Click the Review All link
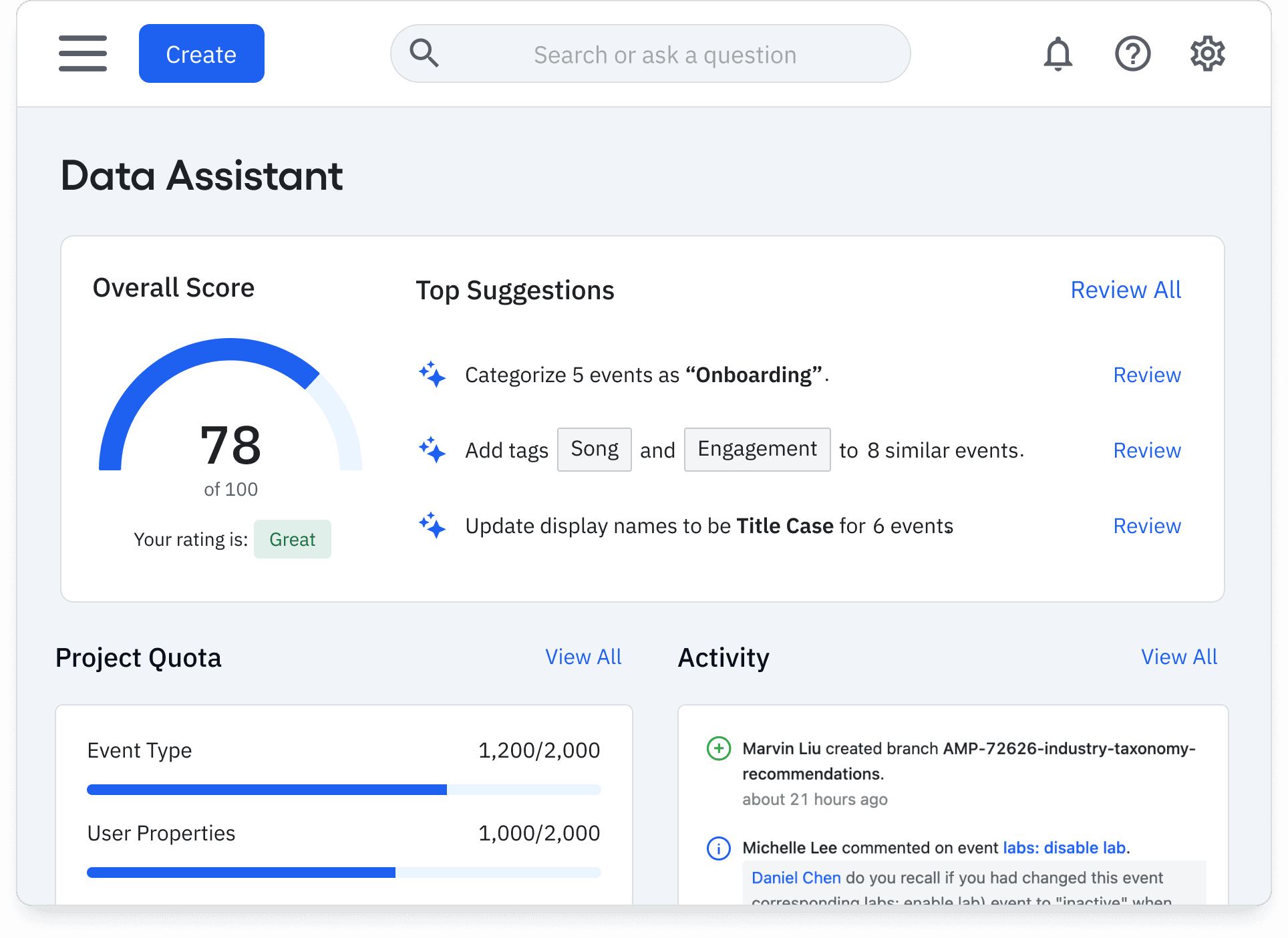Image resolution: width=1288 pixels, height=938 pixels. (1126, 290)
